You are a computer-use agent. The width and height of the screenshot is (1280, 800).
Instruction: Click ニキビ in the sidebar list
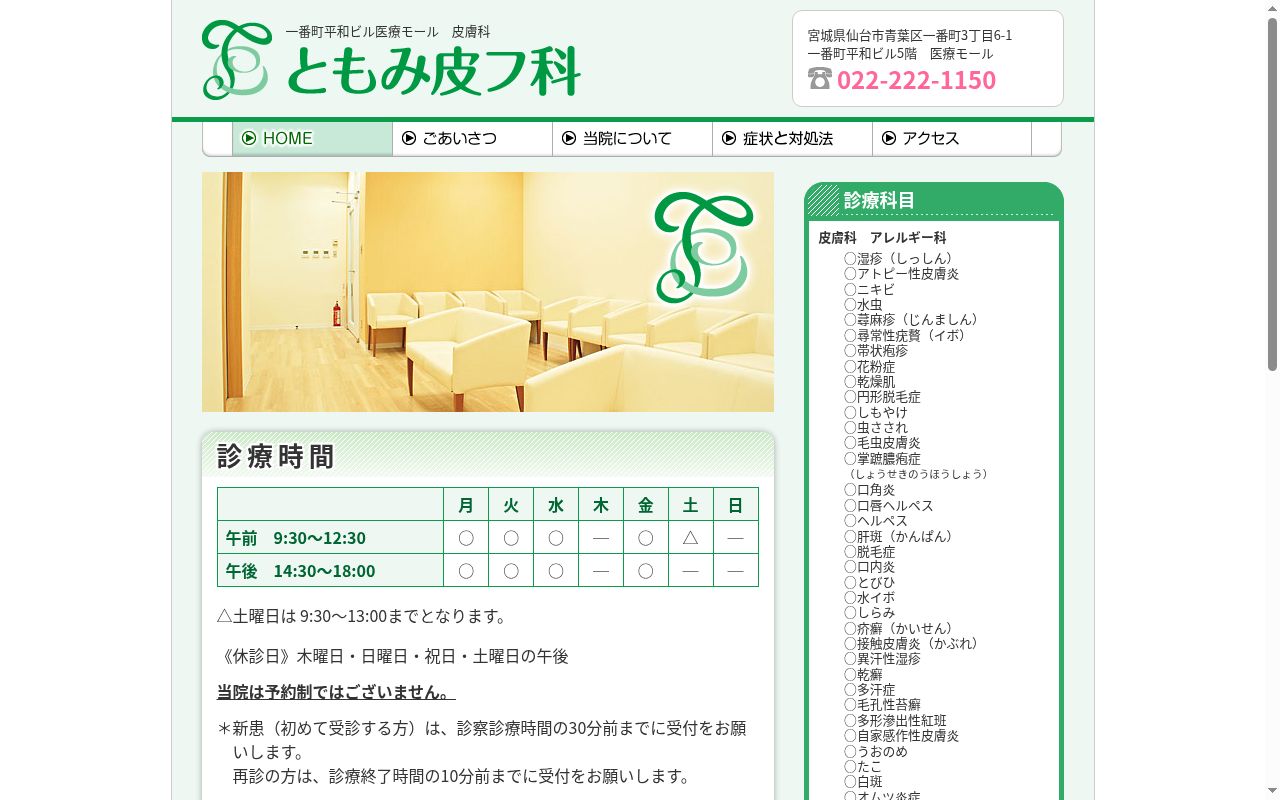[x=869, y=289]
